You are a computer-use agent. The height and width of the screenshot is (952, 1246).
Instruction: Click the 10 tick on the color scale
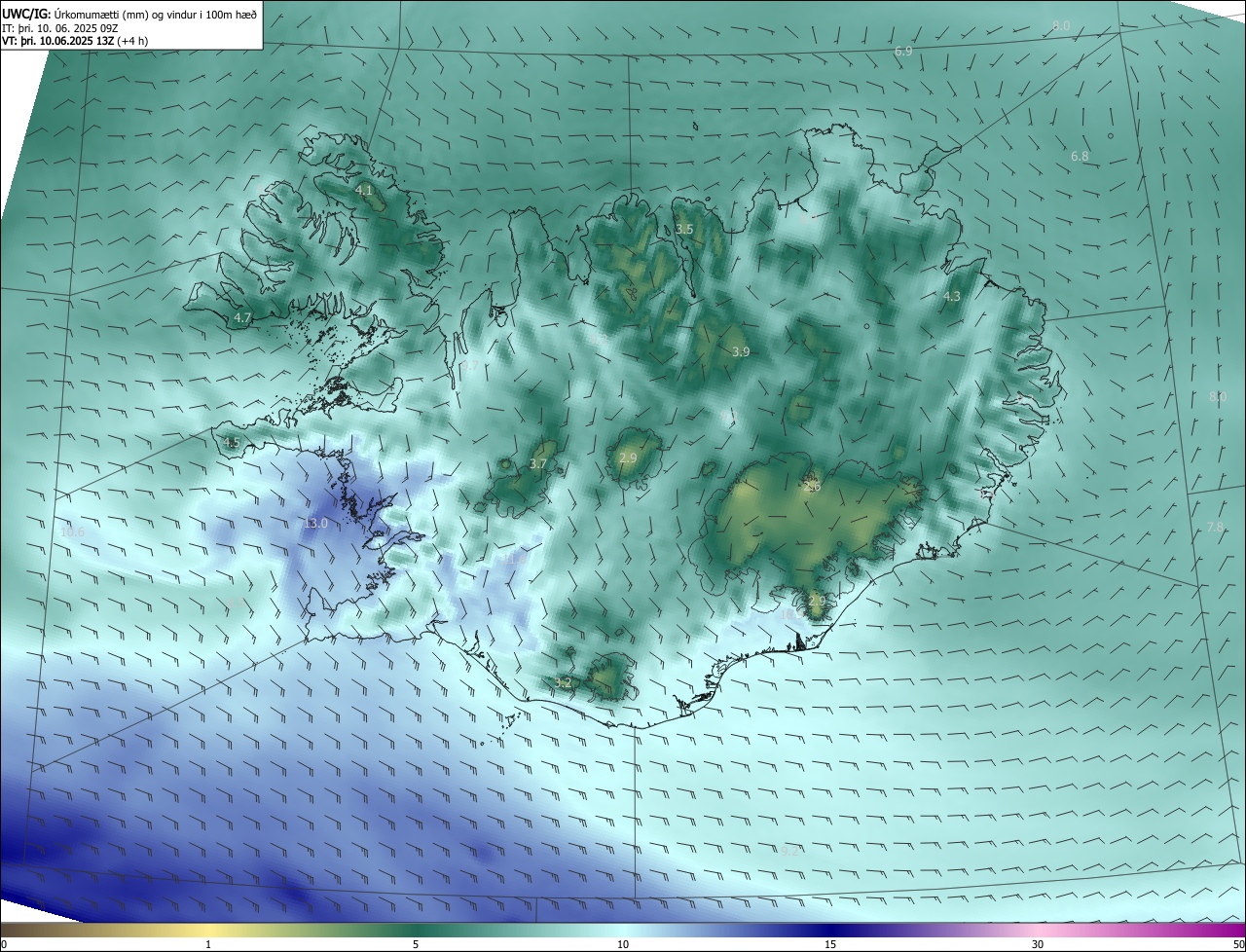click(x=623, y=945)
